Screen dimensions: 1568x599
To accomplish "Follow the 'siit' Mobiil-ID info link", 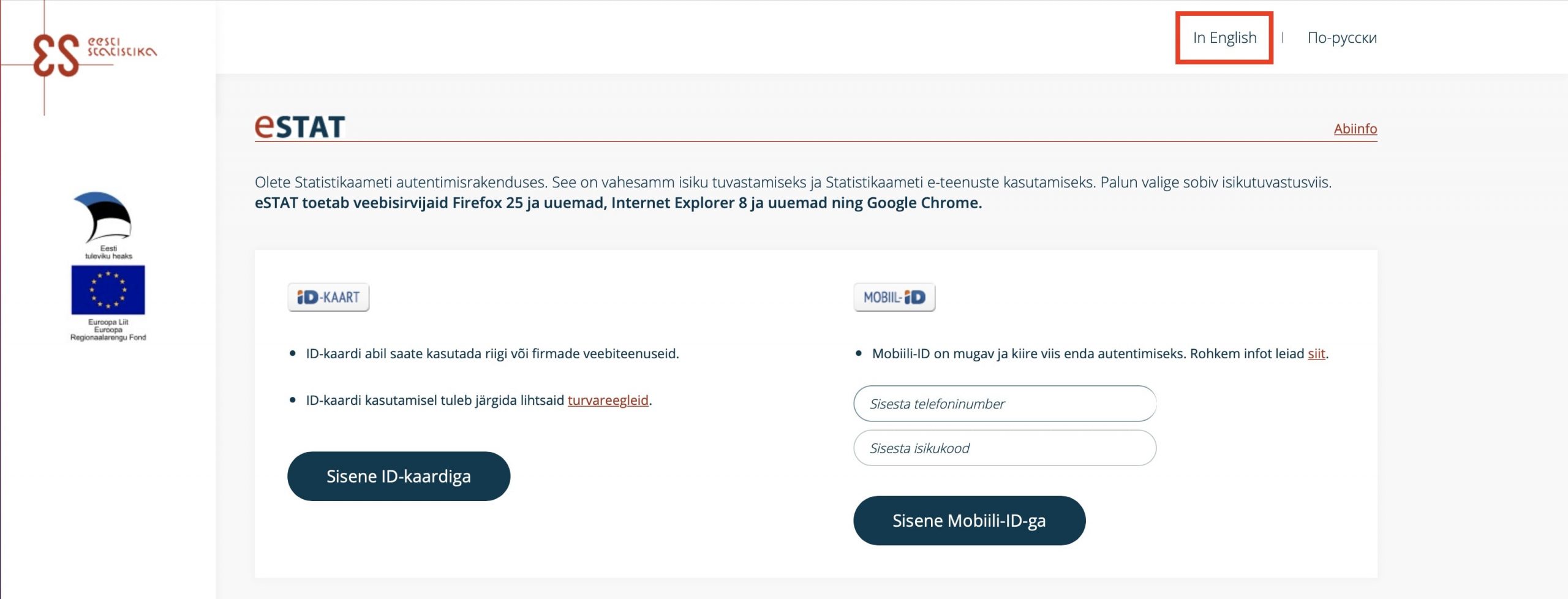I will (x=1316, y=354).
